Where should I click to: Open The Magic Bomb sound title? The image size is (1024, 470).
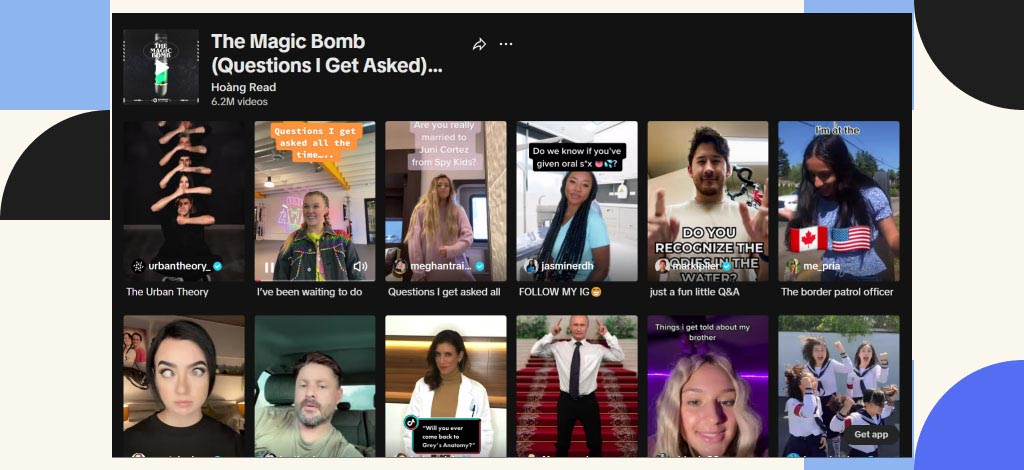click(x=327, y=54)
